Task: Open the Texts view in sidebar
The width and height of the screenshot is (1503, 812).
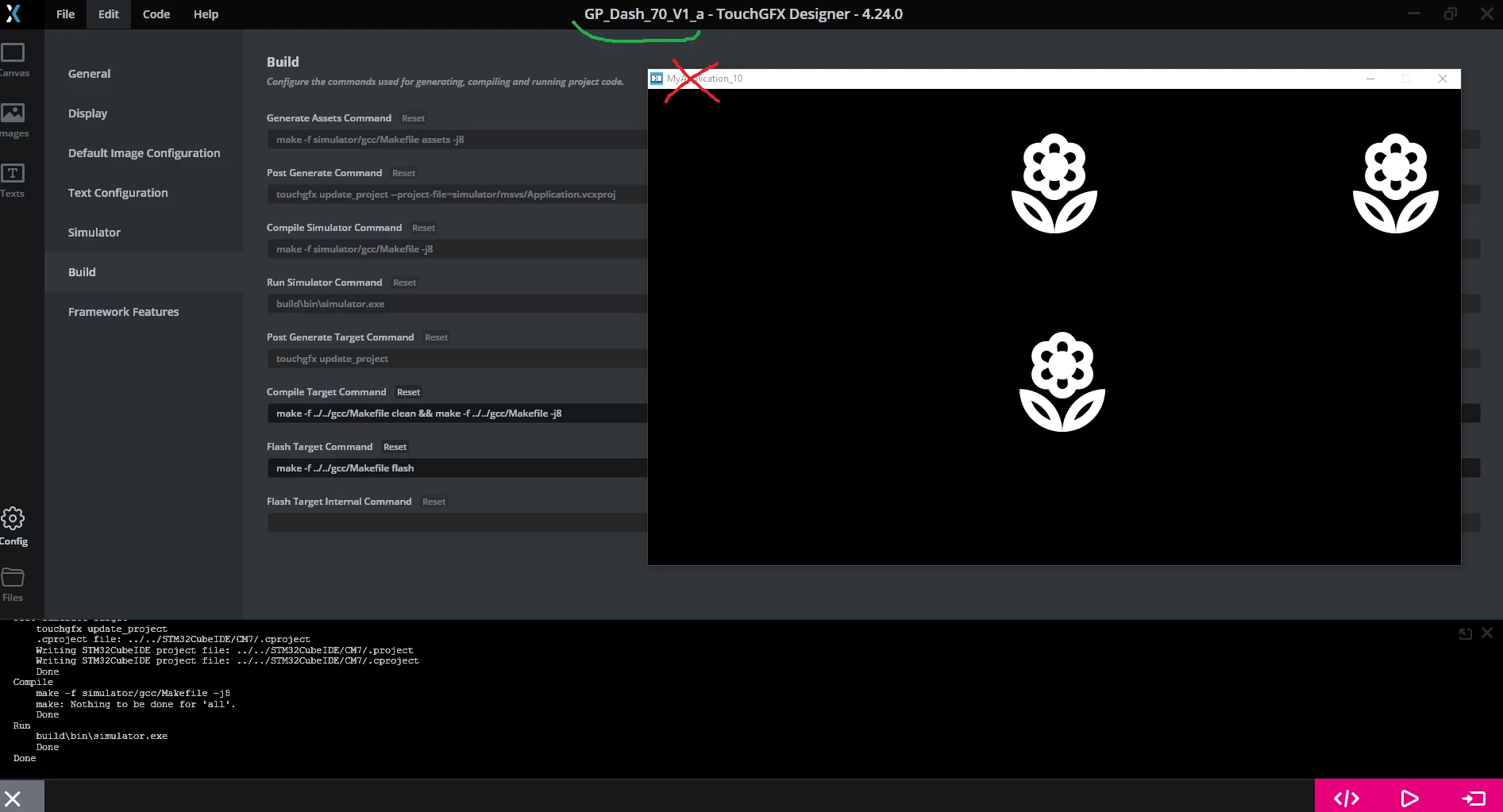Action: pos(13,181)
